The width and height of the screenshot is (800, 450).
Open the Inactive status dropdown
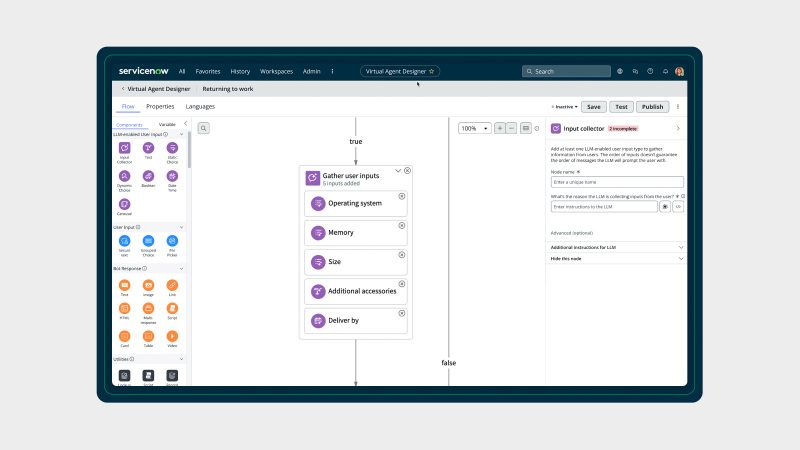point(564,106)
